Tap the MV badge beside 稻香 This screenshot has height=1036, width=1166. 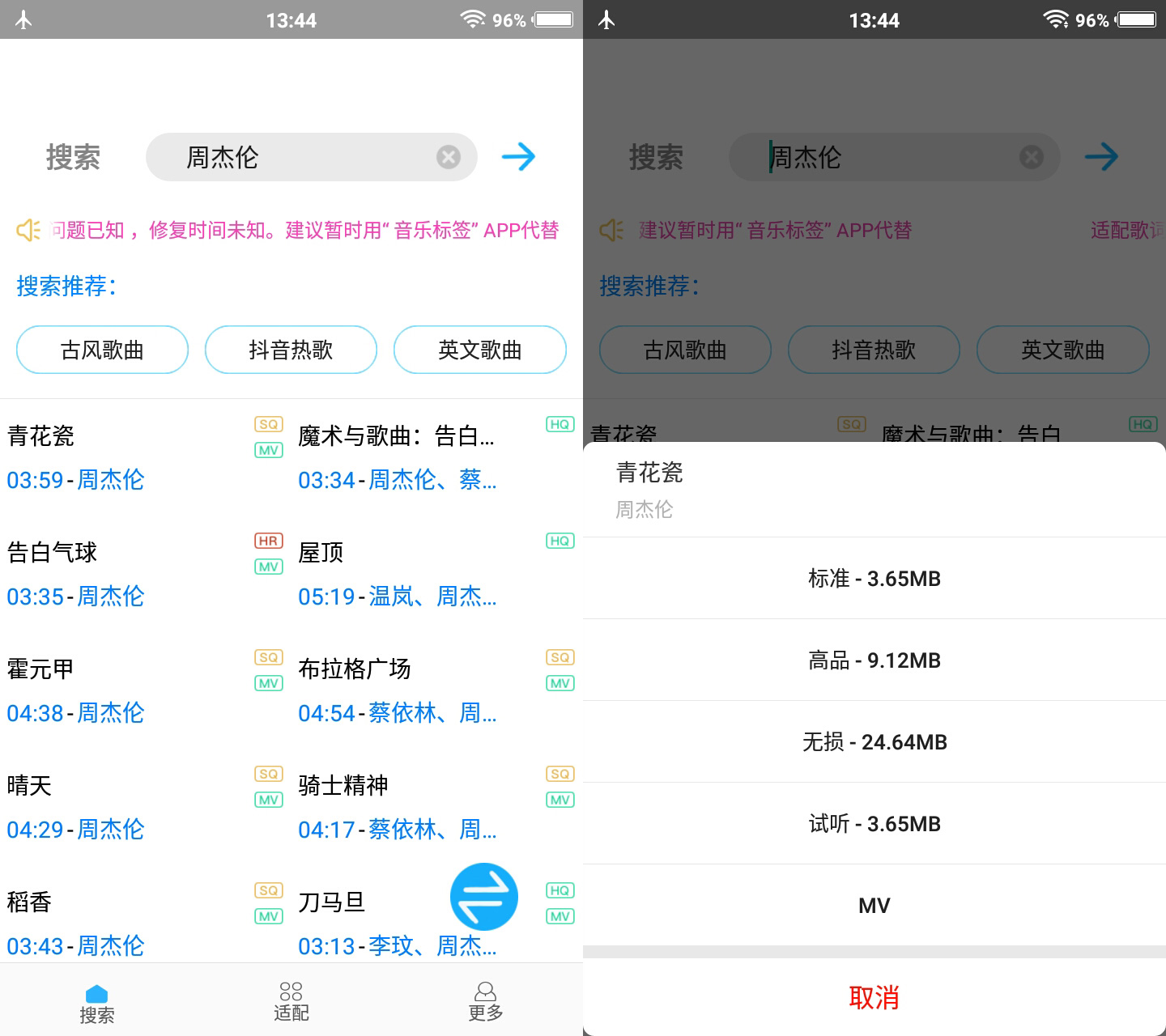(269, 916)
